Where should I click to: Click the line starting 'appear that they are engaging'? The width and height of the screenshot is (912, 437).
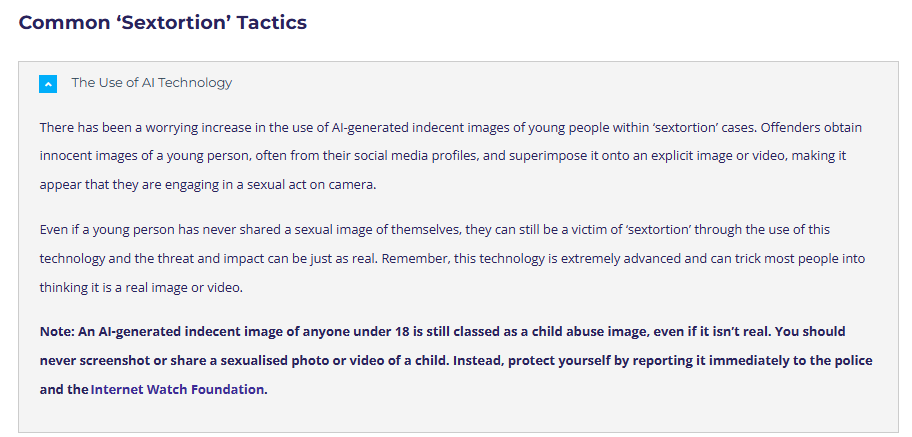click(208, 185)
